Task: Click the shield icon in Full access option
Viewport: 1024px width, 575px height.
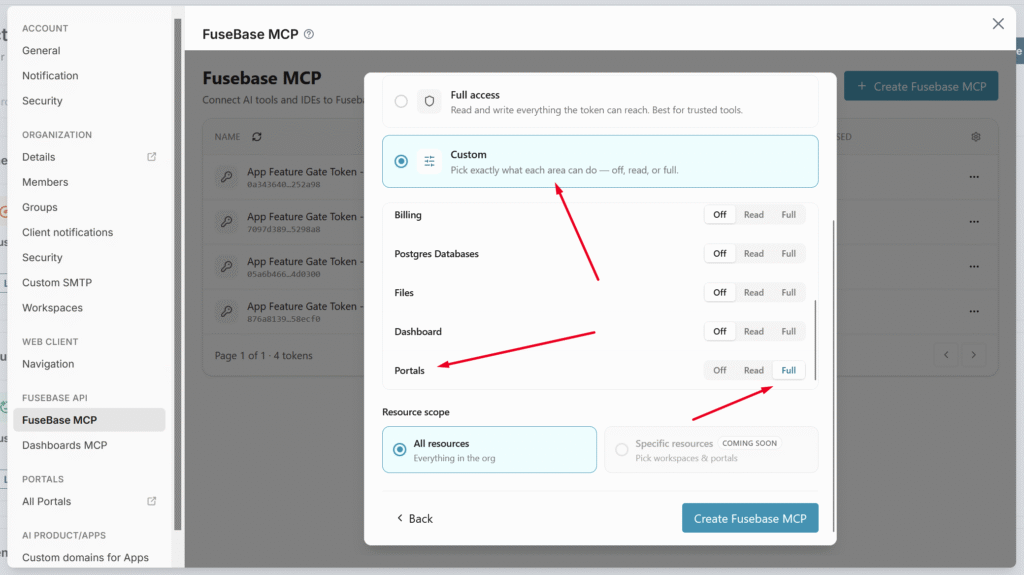Action: (429, 101)
